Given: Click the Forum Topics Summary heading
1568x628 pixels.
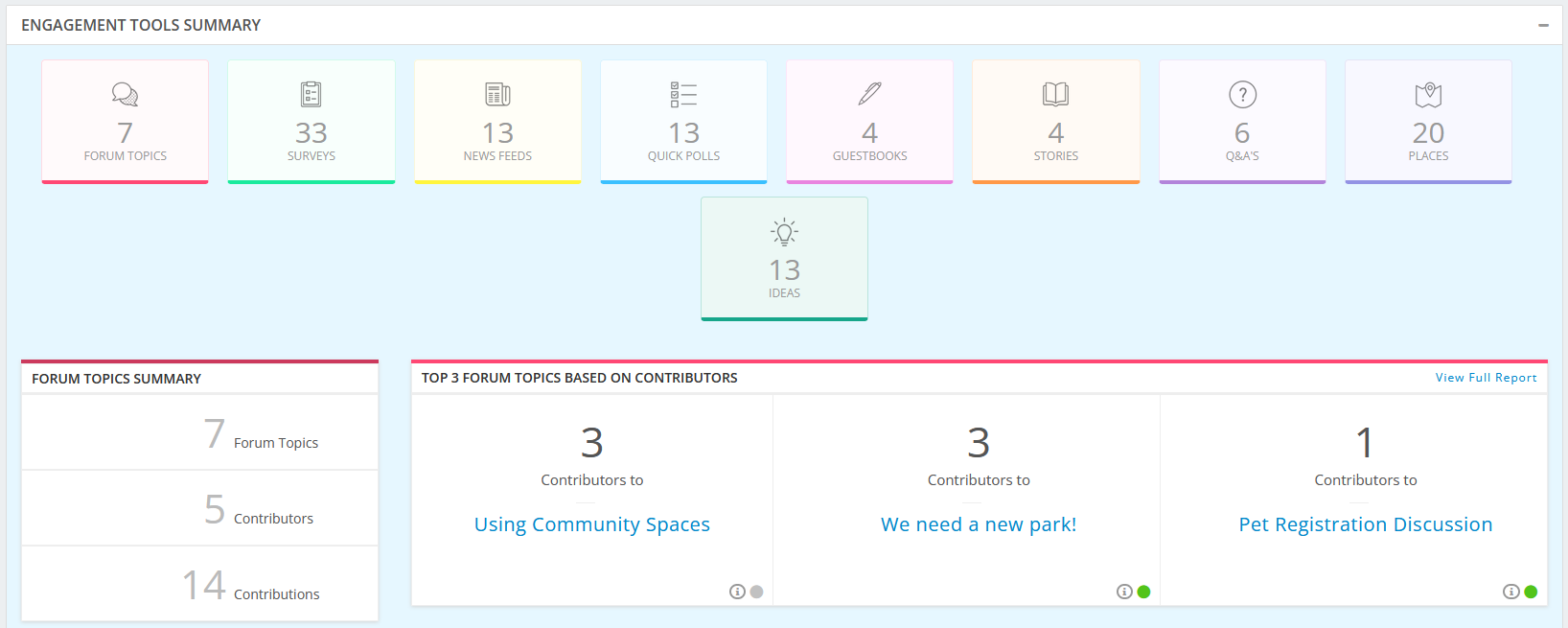Looking at the screenshot, I should click(116, 379).
